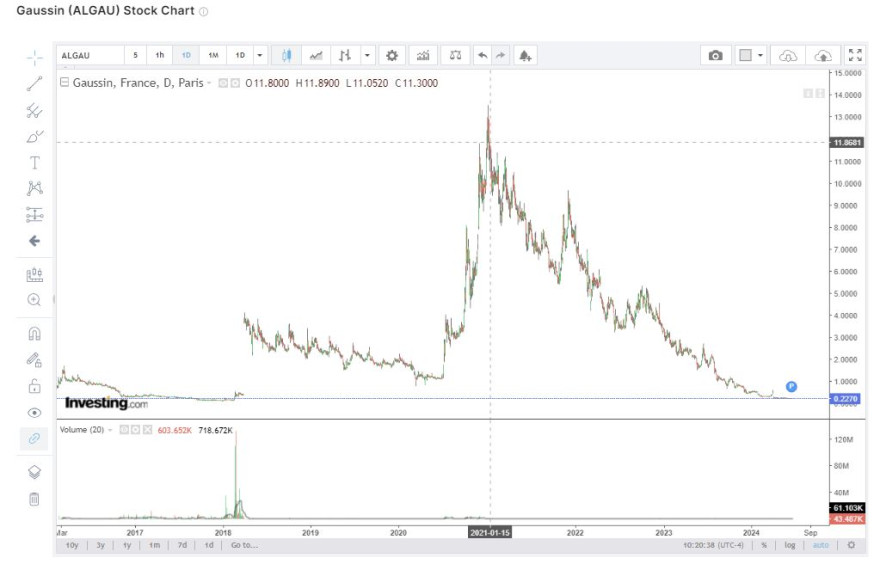Toggle percent scale mode
Image resolution: width=880 pixels, height=564 pixels.
click(764, 545)
